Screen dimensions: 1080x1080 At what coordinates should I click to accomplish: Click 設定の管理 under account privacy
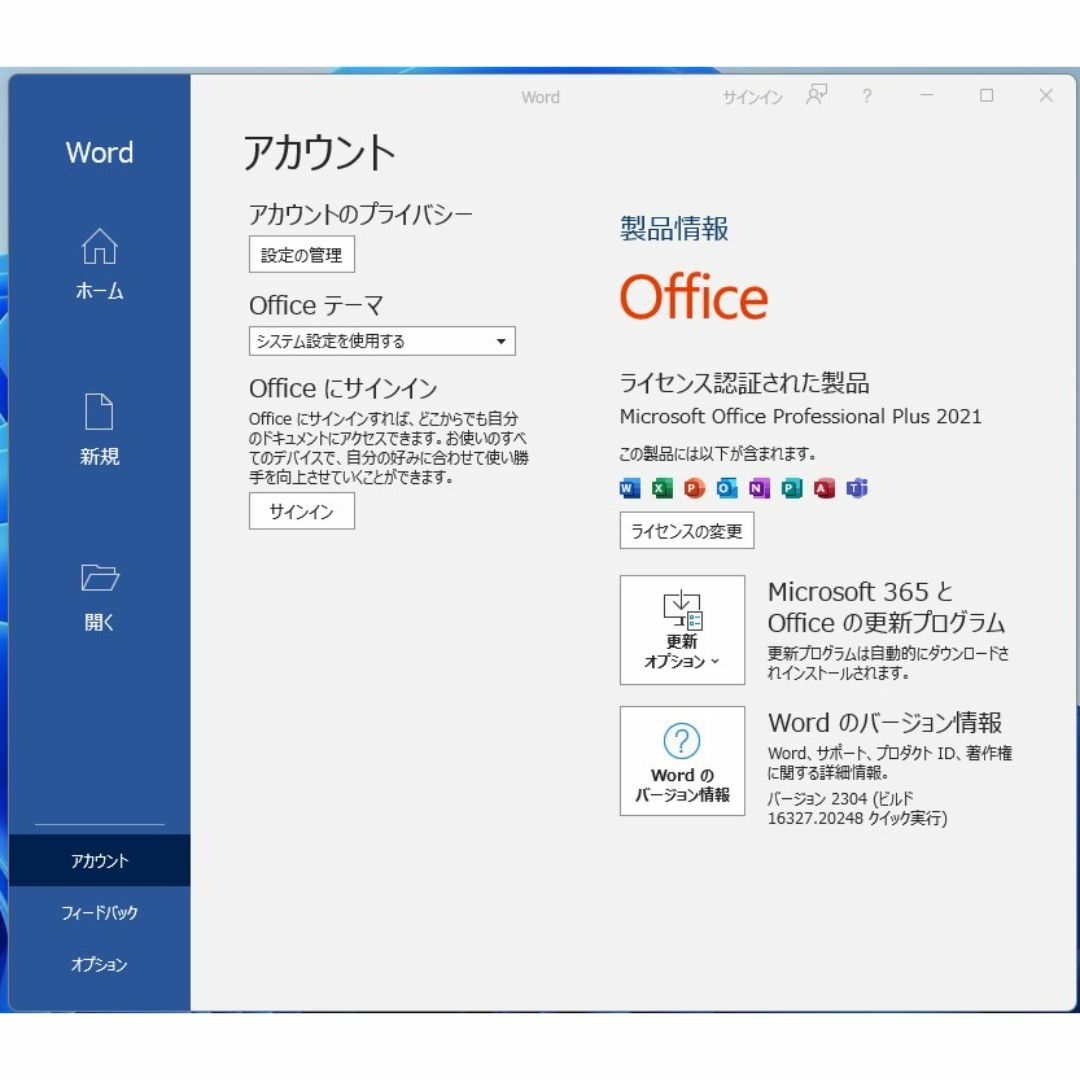pyautogui.click(x=301, y=254)
